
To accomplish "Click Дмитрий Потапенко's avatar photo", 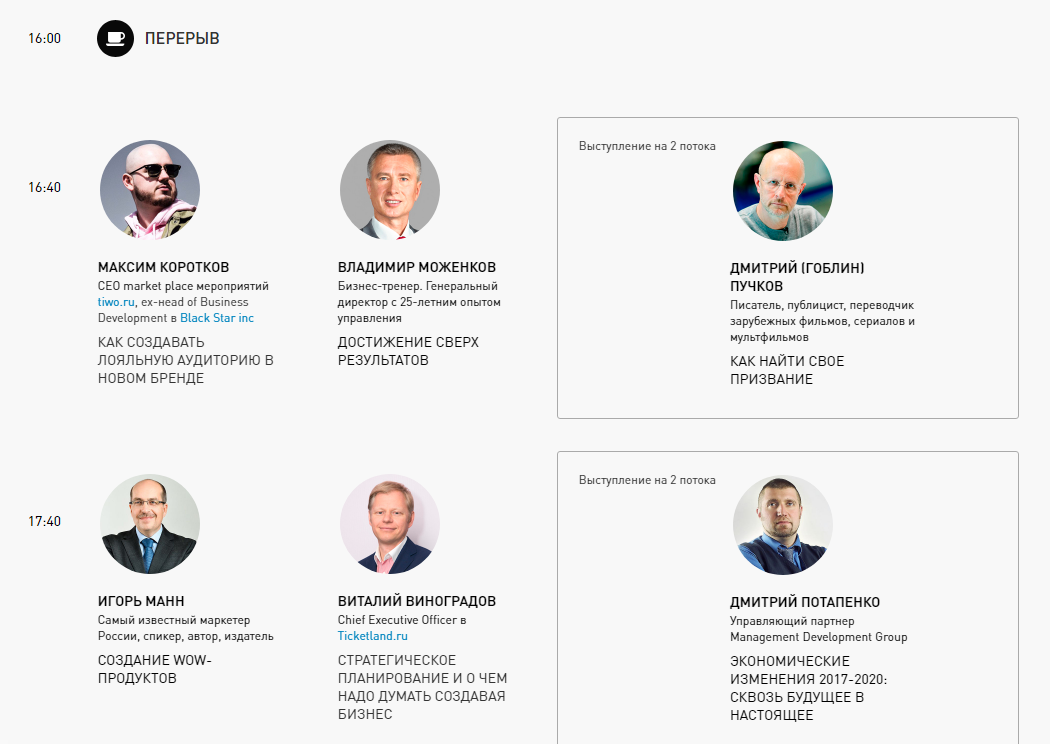I will click(783, 525).
